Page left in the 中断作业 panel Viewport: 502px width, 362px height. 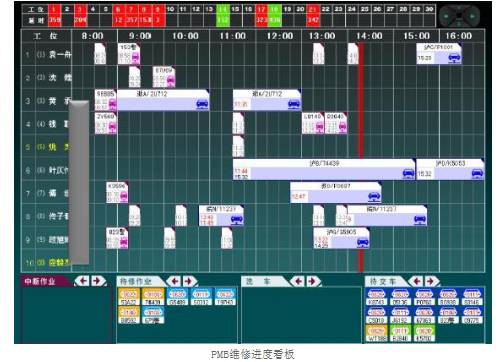(83, 281)
